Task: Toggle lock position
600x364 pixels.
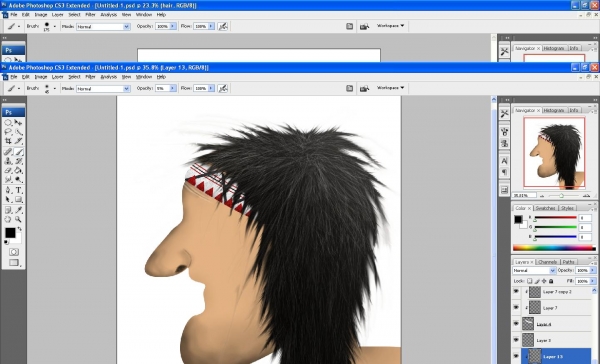Action: click(544, 281)
